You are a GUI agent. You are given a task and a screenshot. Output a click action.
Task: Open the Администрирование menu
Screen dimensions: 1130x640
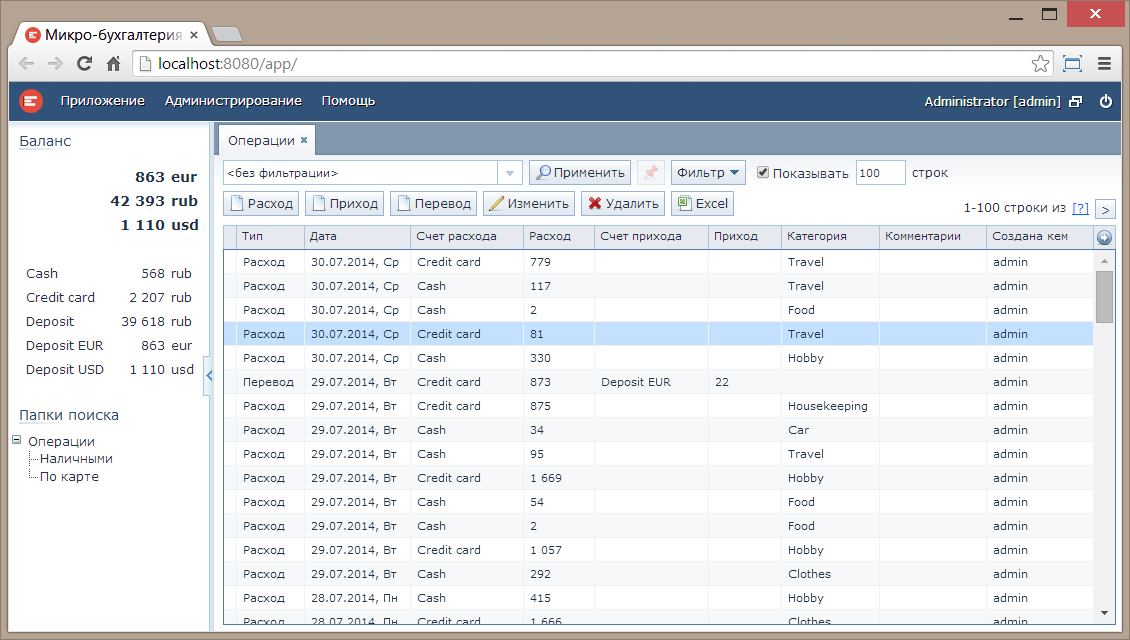pyautogui.click(x=233, y=101)
